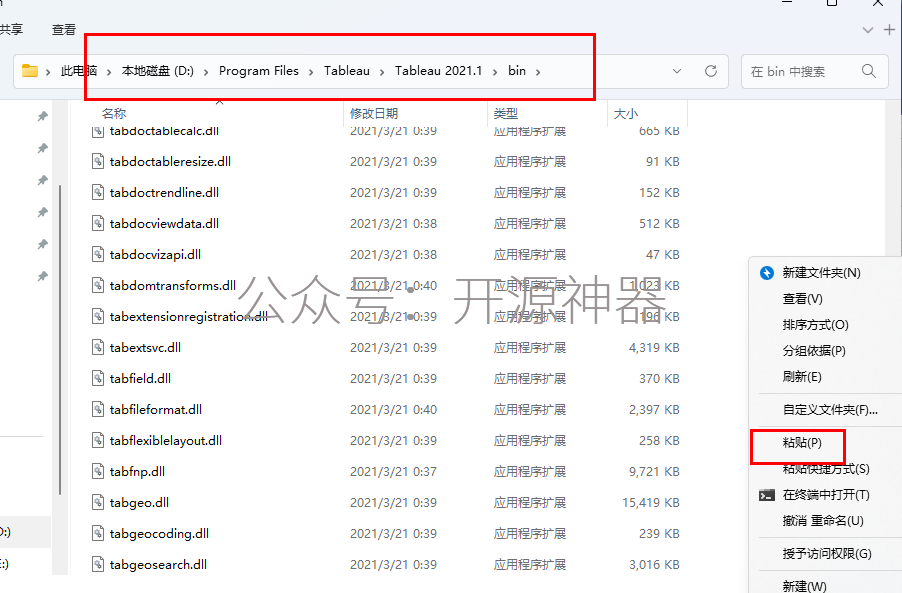Add a new tab with plus icon

889,29
